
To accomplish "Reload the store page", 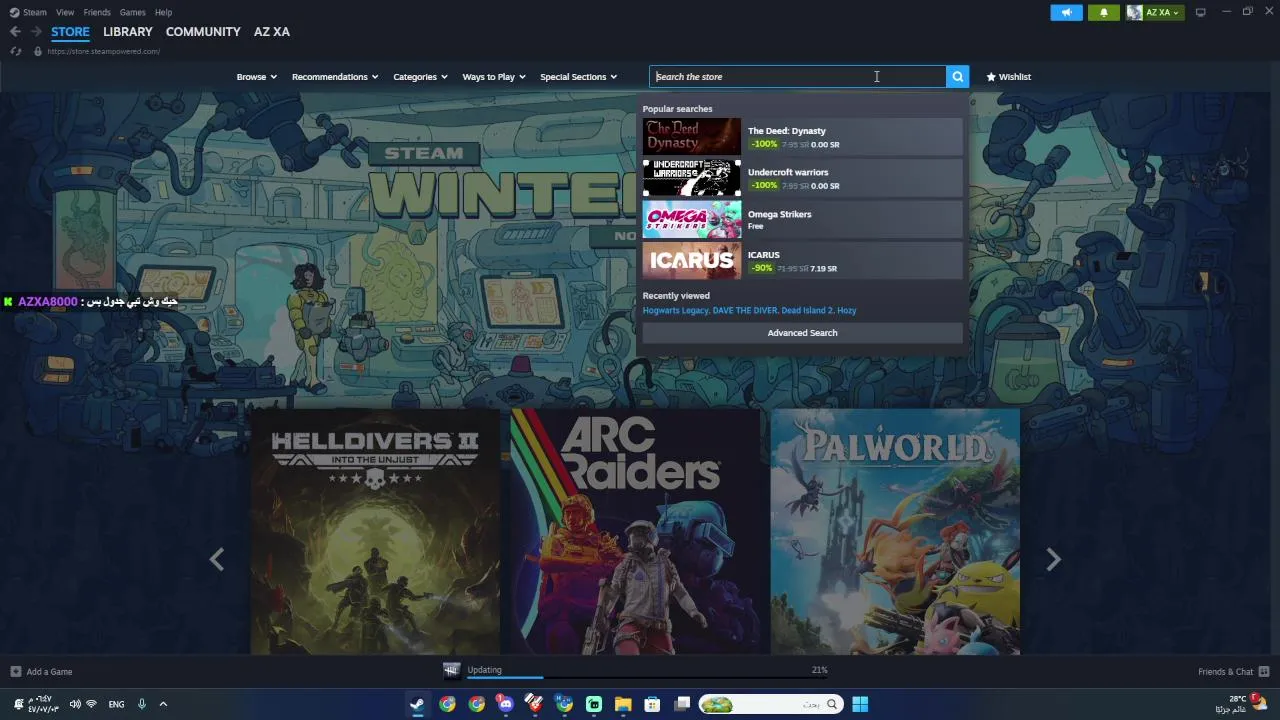I will (16, 51).
